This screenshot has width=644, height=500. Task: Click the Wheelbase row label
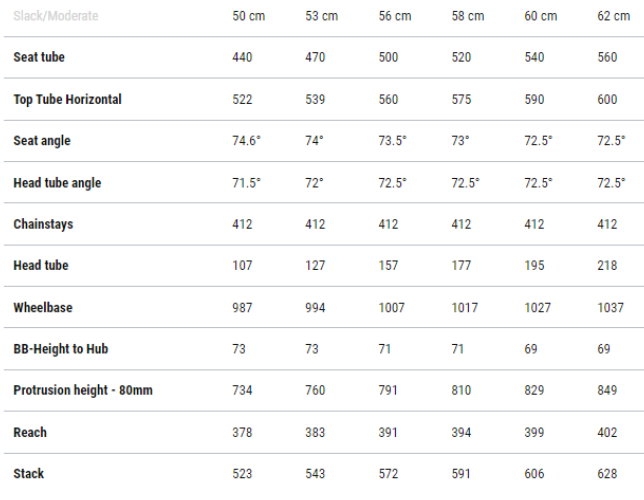43,308
